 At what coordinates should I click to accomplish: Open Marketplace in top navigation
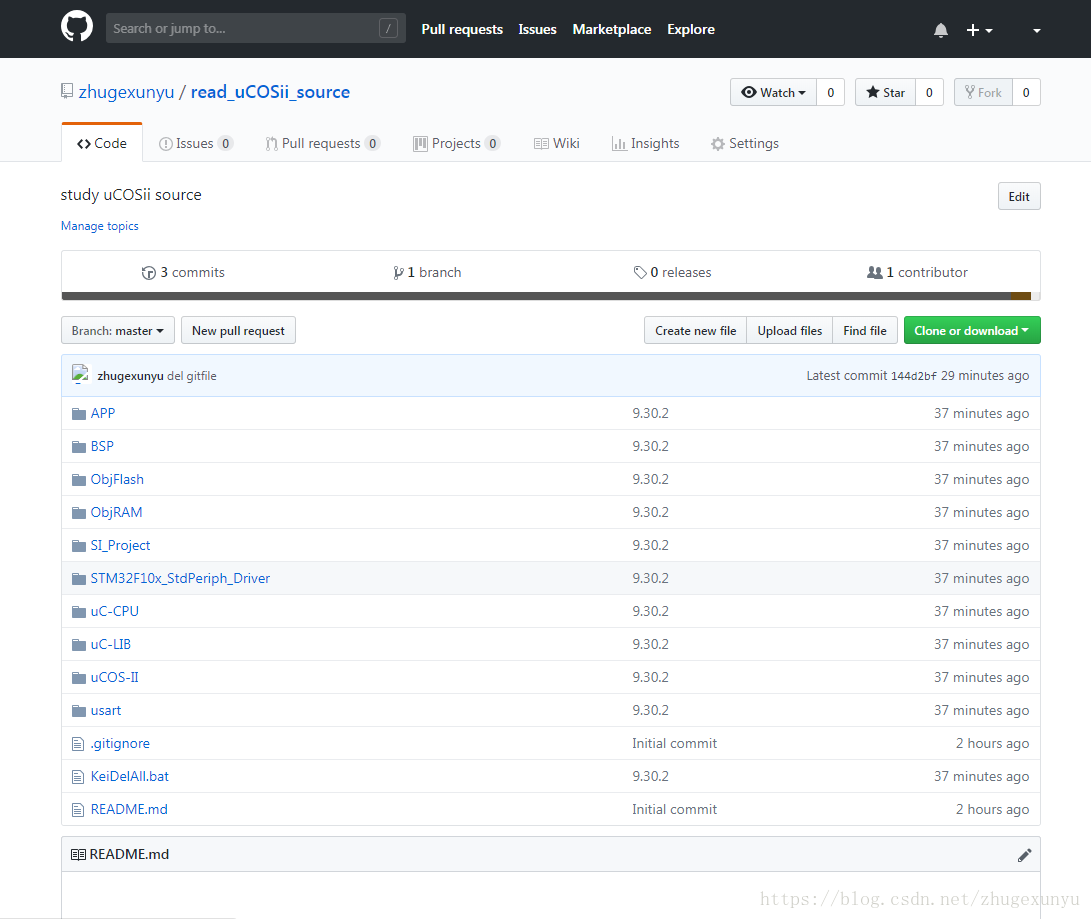(612, 29)
